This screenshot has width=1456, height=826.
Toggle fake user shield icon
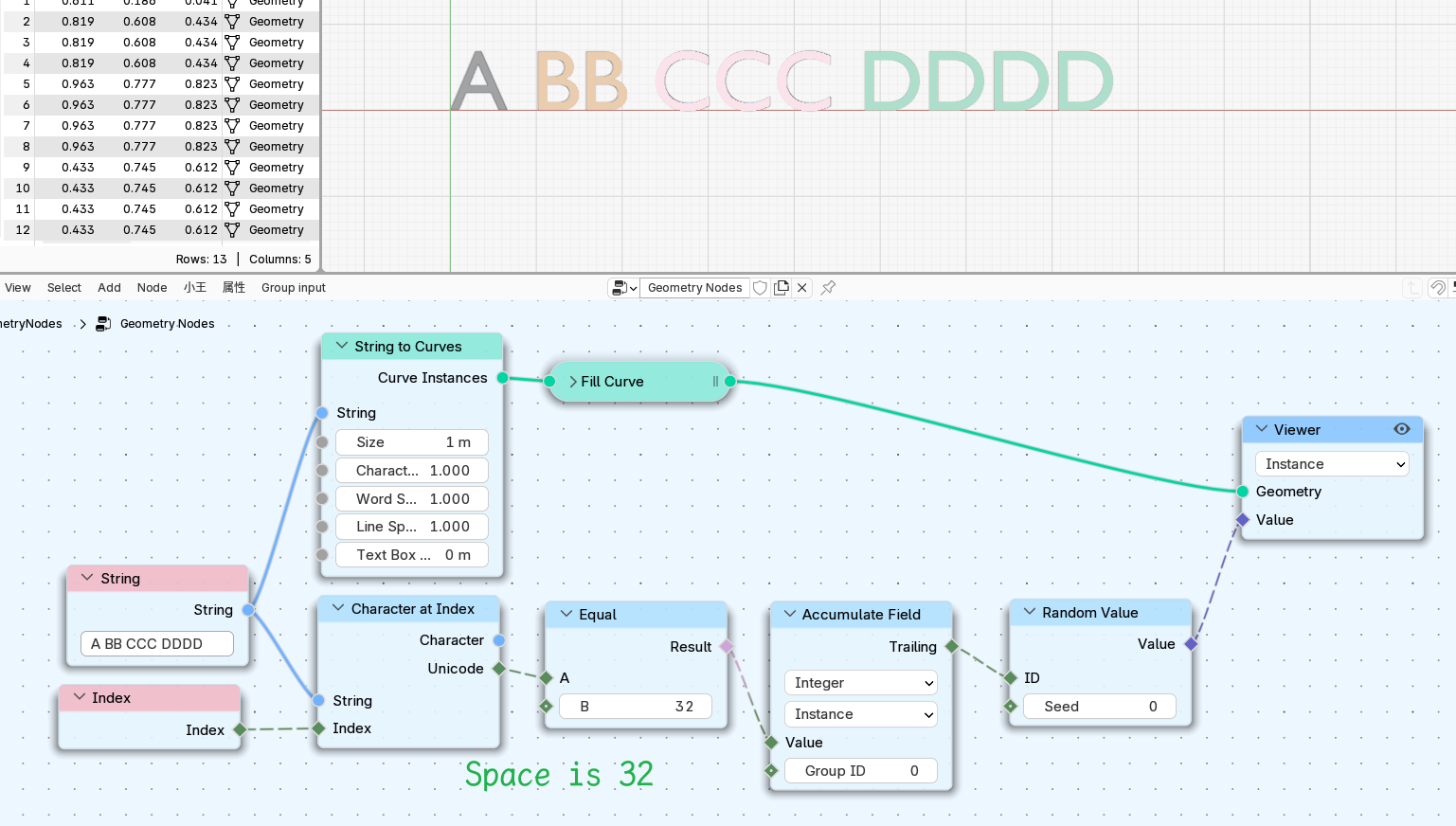click(760, 288)
